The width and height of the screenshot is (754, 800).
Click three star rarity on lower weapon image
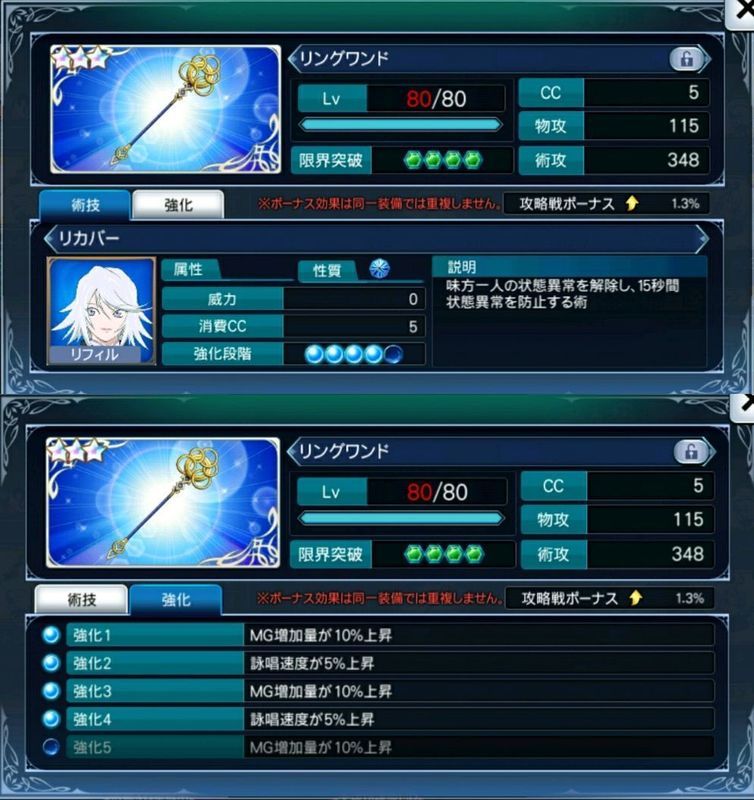click(77, 450)
